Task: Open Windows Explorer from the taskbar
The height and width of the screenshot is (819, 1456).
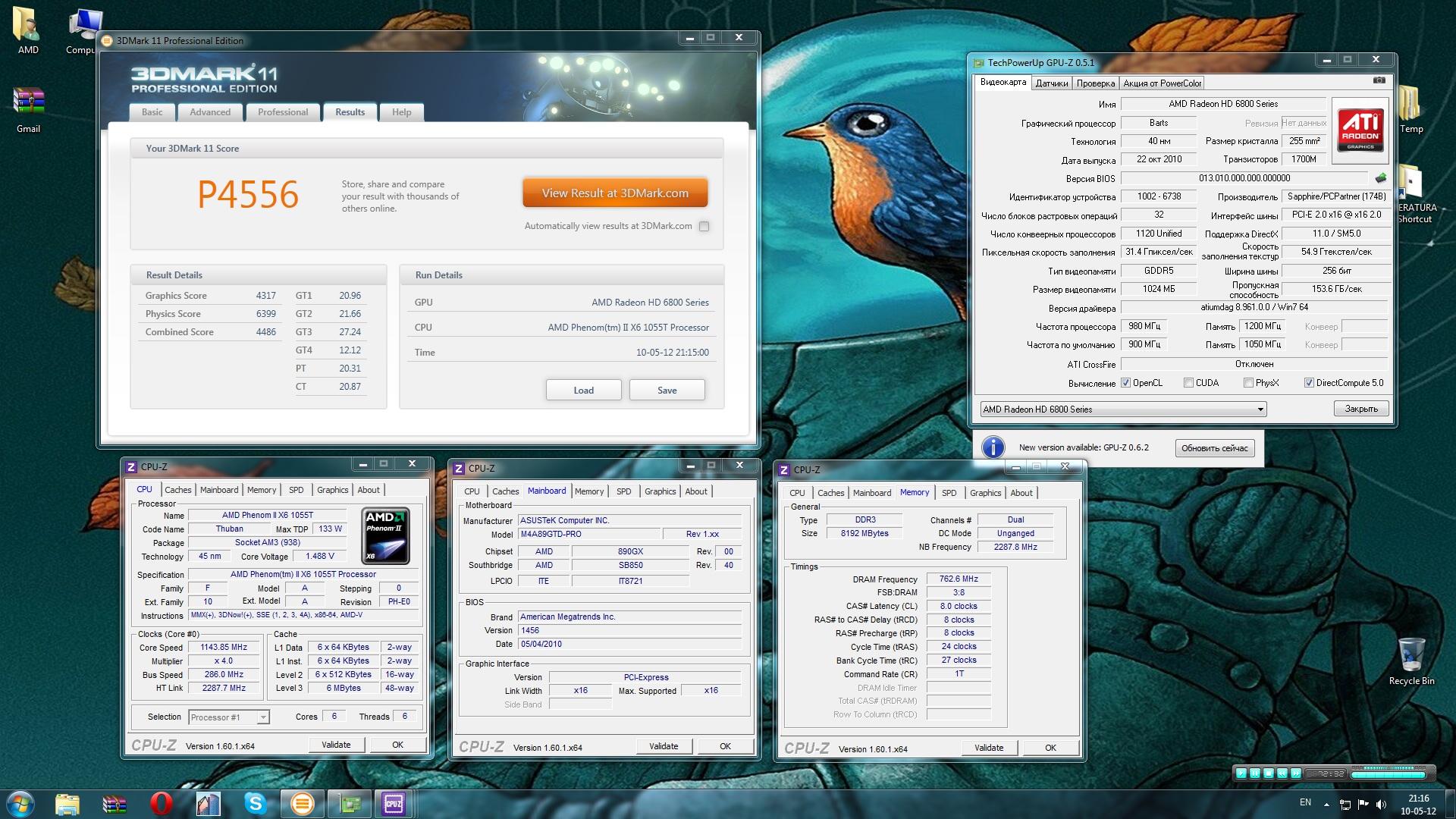Action: (67, 803)
